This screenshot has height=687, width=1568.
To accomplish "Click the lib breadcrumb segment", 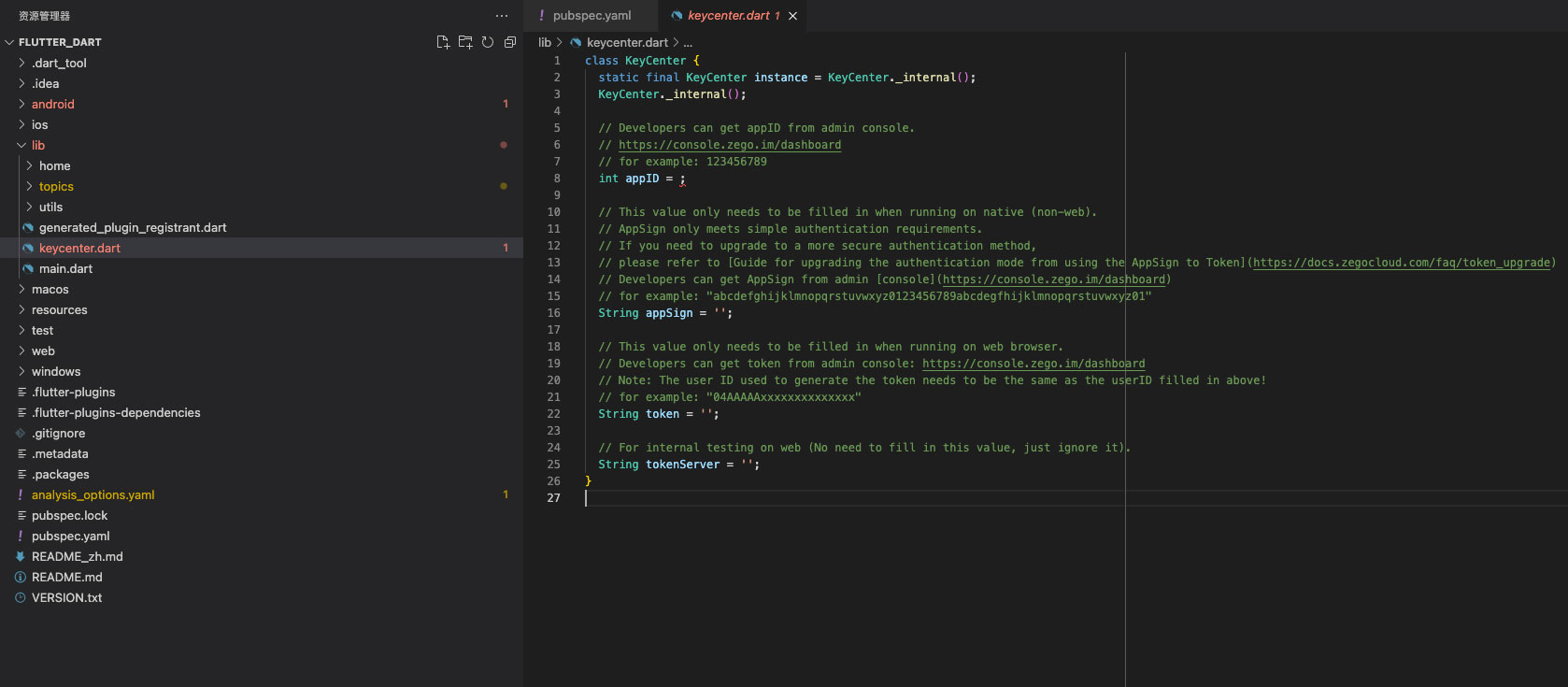I will tap(545, 43).
